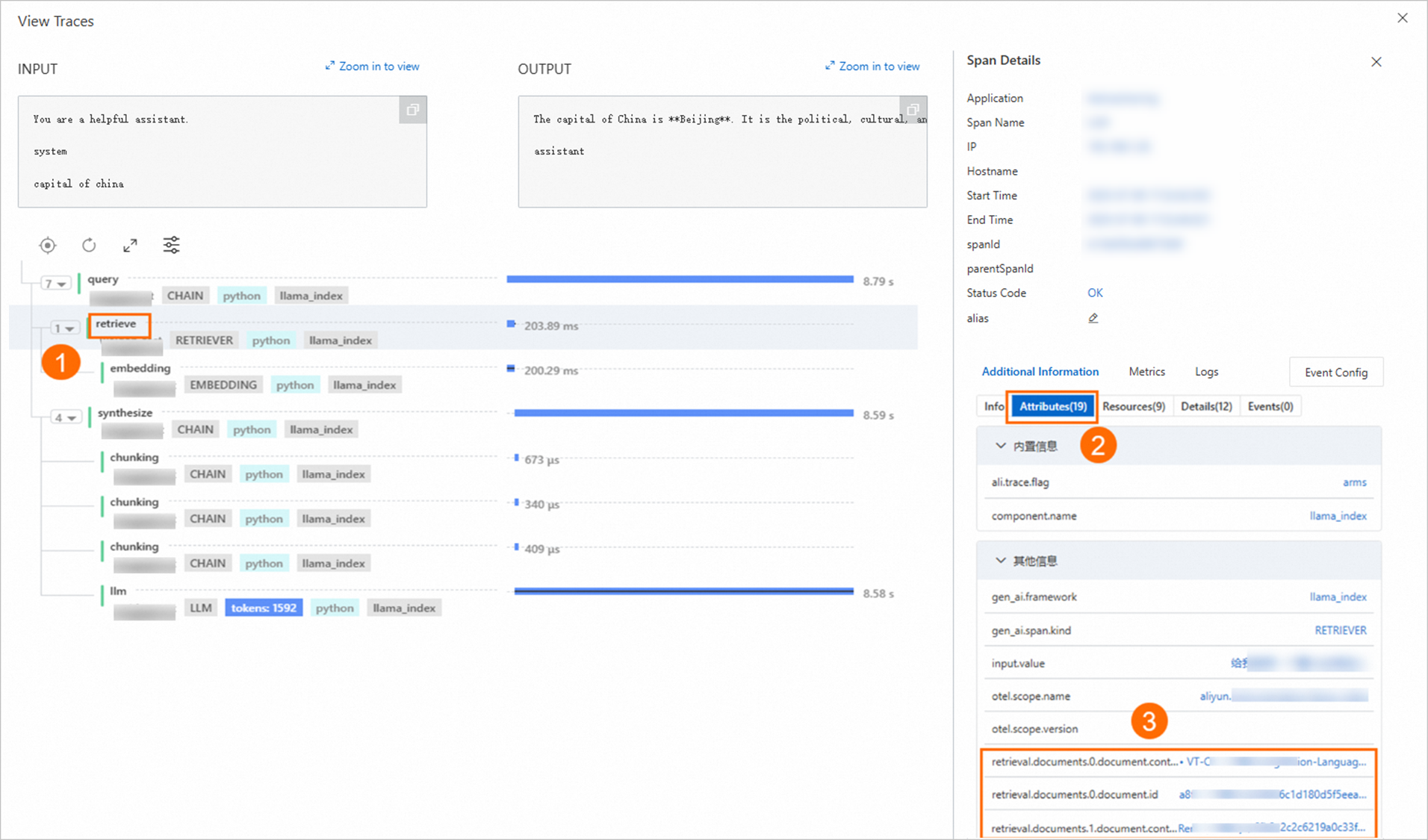Collapse the retrieve span with 1 child

pyautogui.click(x=65, y=329)
